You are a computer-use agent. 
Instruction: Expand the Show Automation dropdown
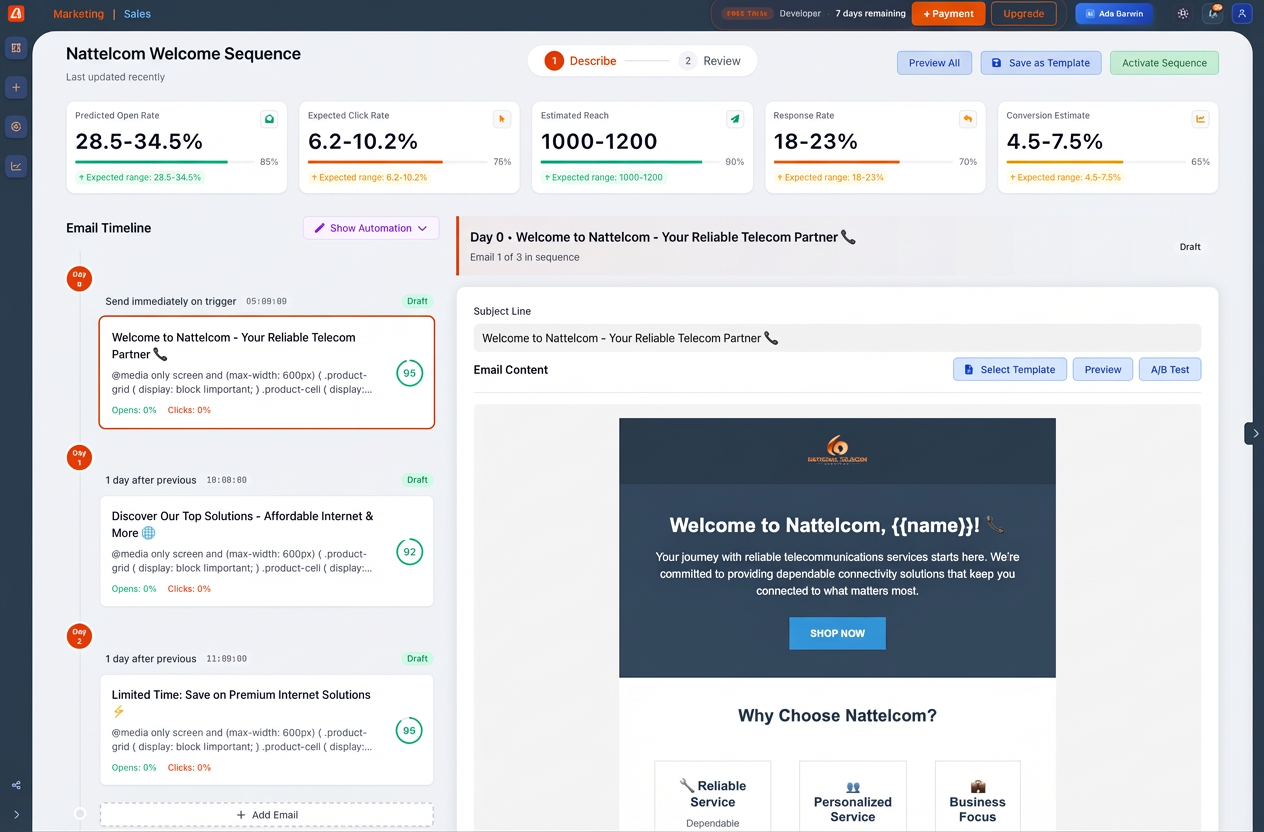point(371,228)
